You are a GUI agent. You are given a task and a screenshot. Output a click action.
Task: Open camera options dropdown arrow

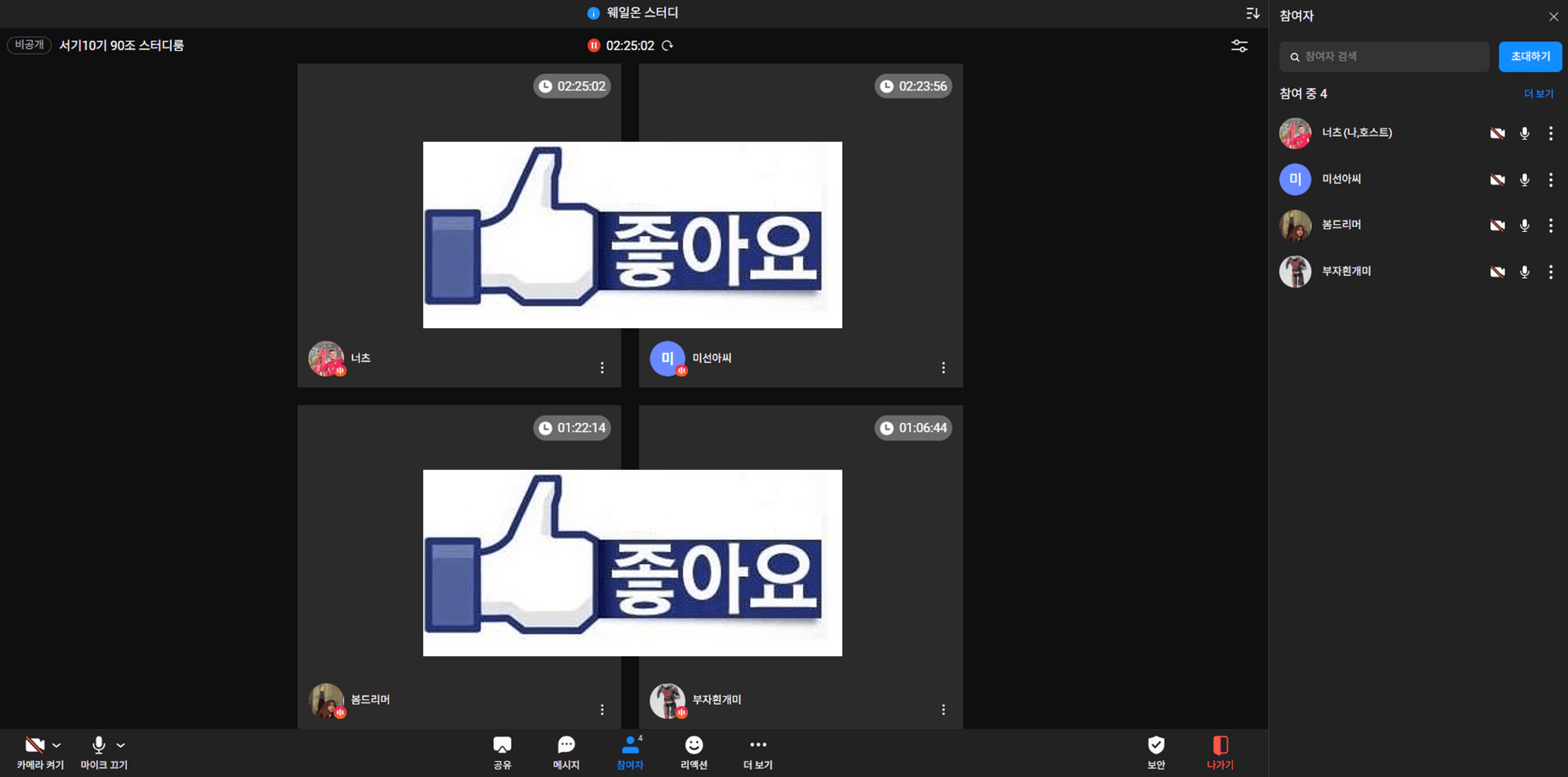pos(57,745)
